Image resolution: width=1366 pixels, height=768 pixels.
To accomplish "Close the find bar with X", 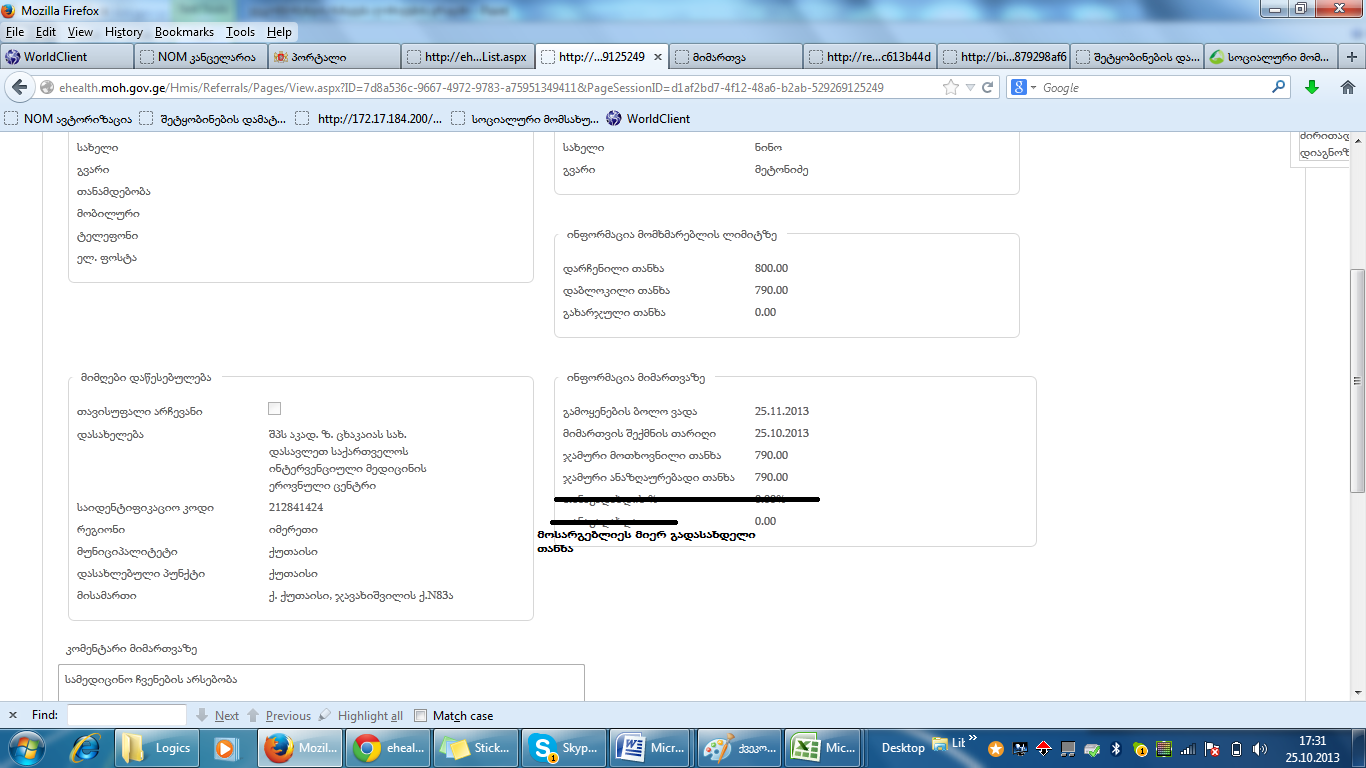I will 13,715.
